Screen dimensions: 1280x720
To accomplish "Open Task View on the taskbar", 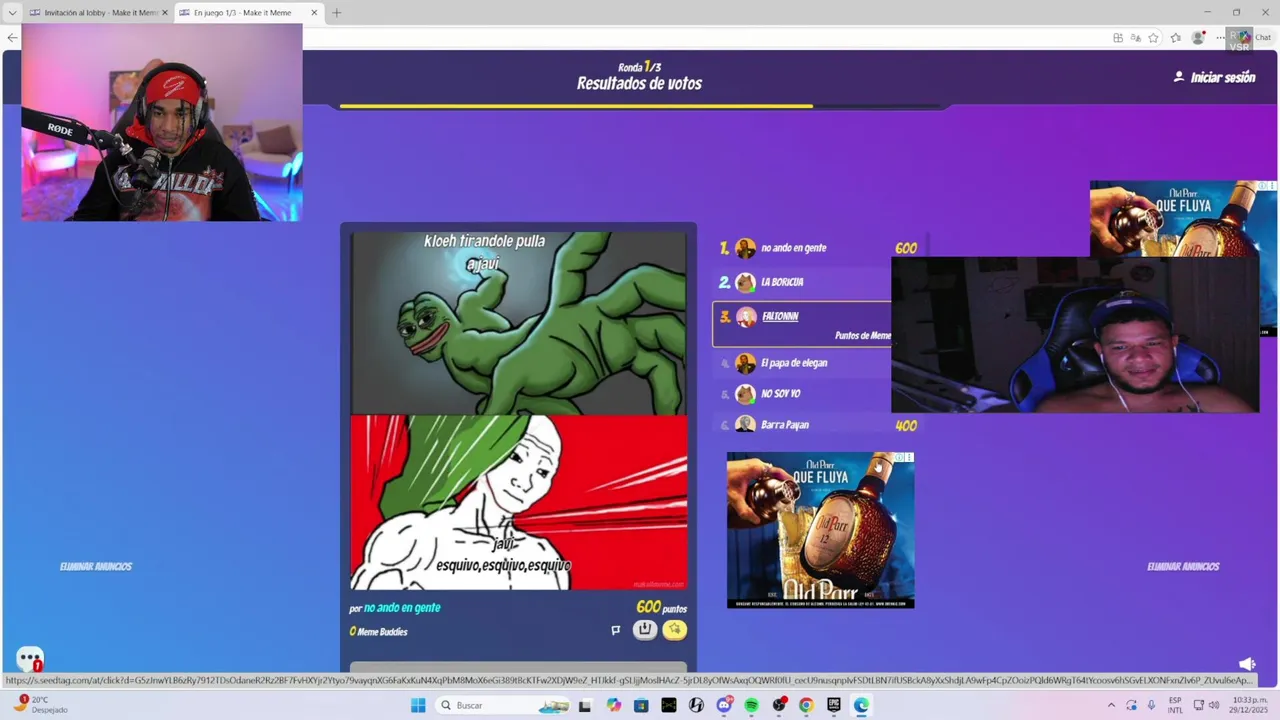I will point(585,705).
